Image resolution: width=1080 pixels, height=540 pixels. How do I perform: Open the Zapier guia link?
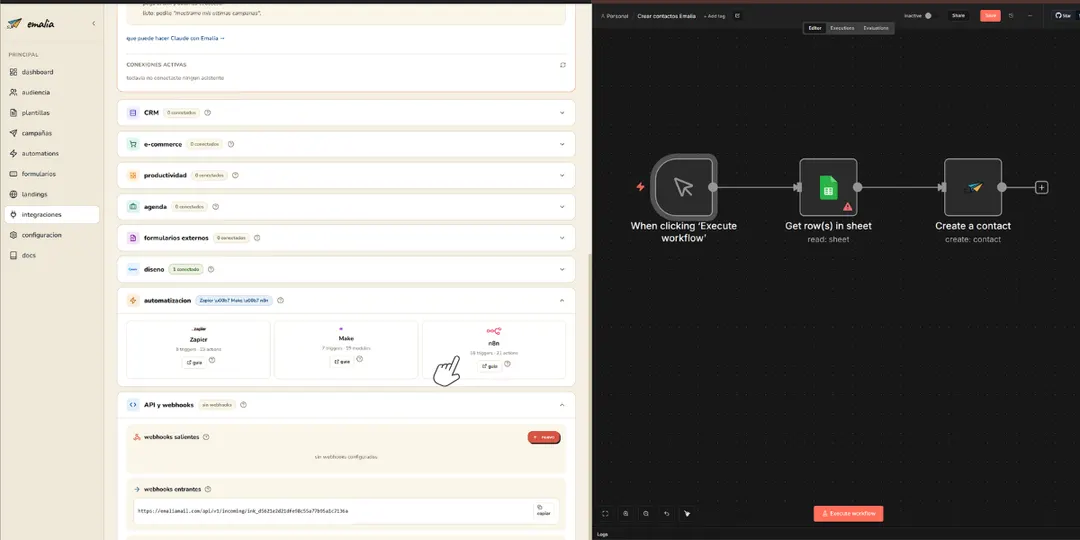pos(194,362)
